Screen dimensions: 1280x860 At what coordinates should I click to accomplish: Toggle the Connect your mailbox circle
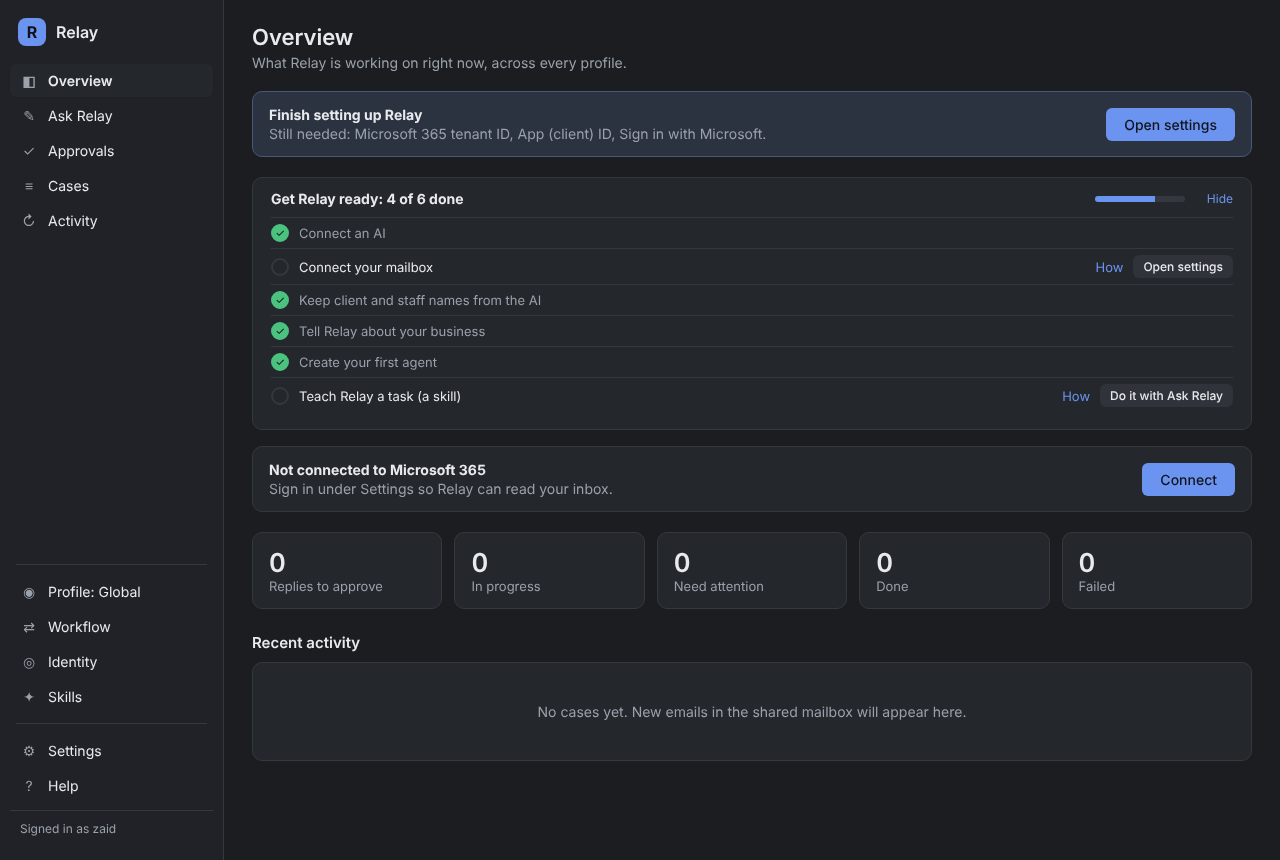pos(280,267)
